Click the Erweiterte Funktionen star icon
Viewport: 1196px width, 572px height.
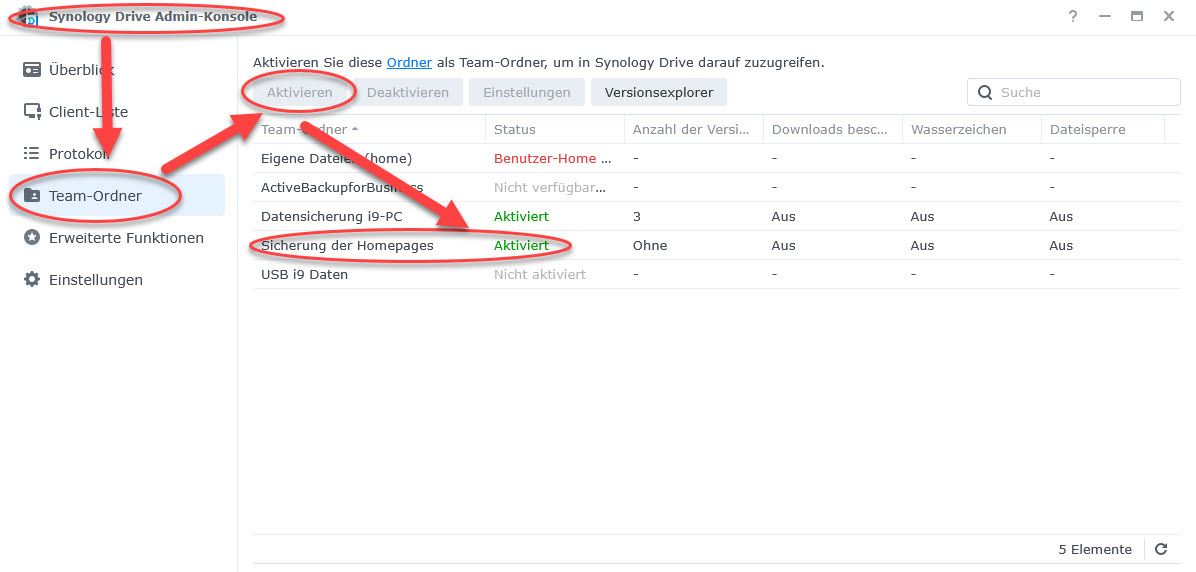click(x=32, y=238)
